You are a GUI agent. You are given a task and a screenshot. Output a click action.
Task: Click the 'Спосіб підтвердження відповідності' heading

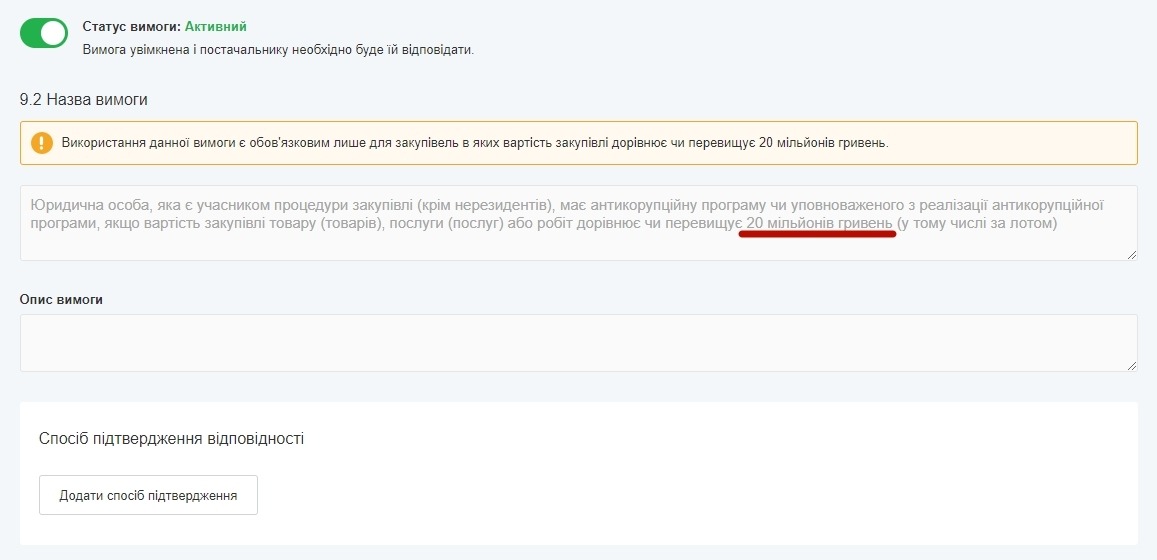click(x=171, y=438)
